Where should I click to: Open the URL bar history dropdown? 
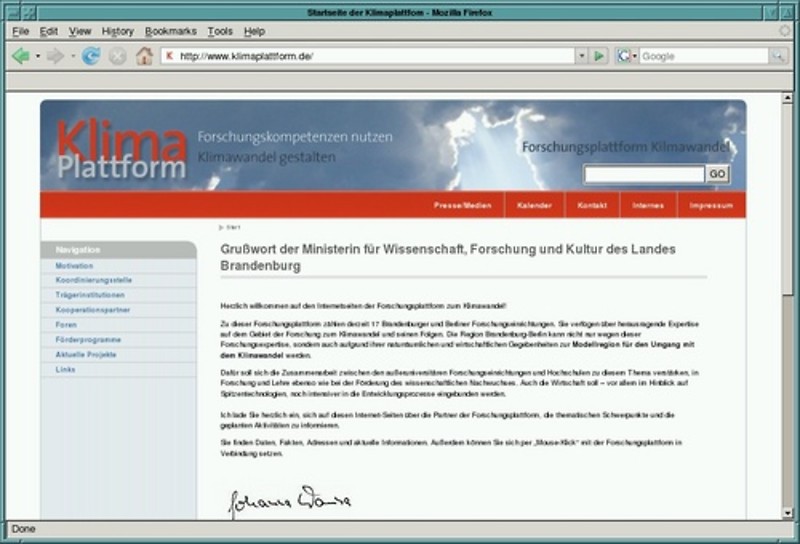point(581,56)
